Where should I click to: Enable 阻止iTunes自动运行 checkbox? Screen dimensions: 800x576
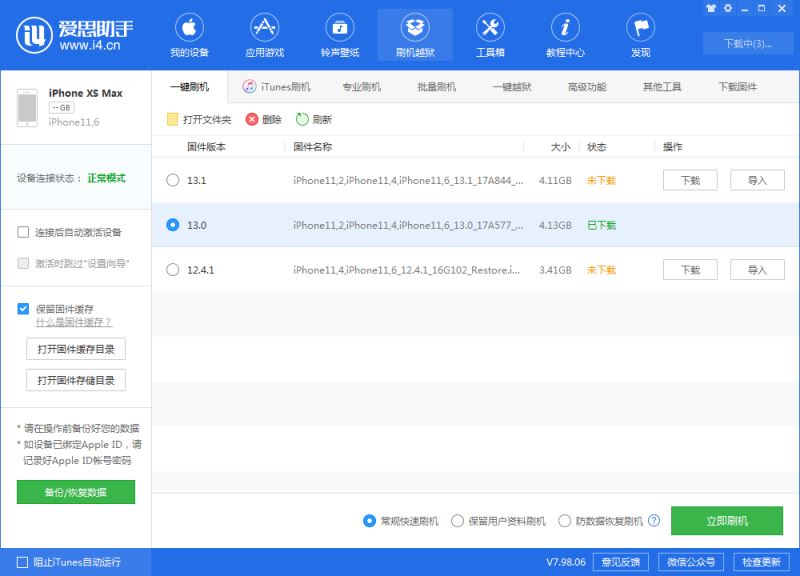(x=22, y=562)
